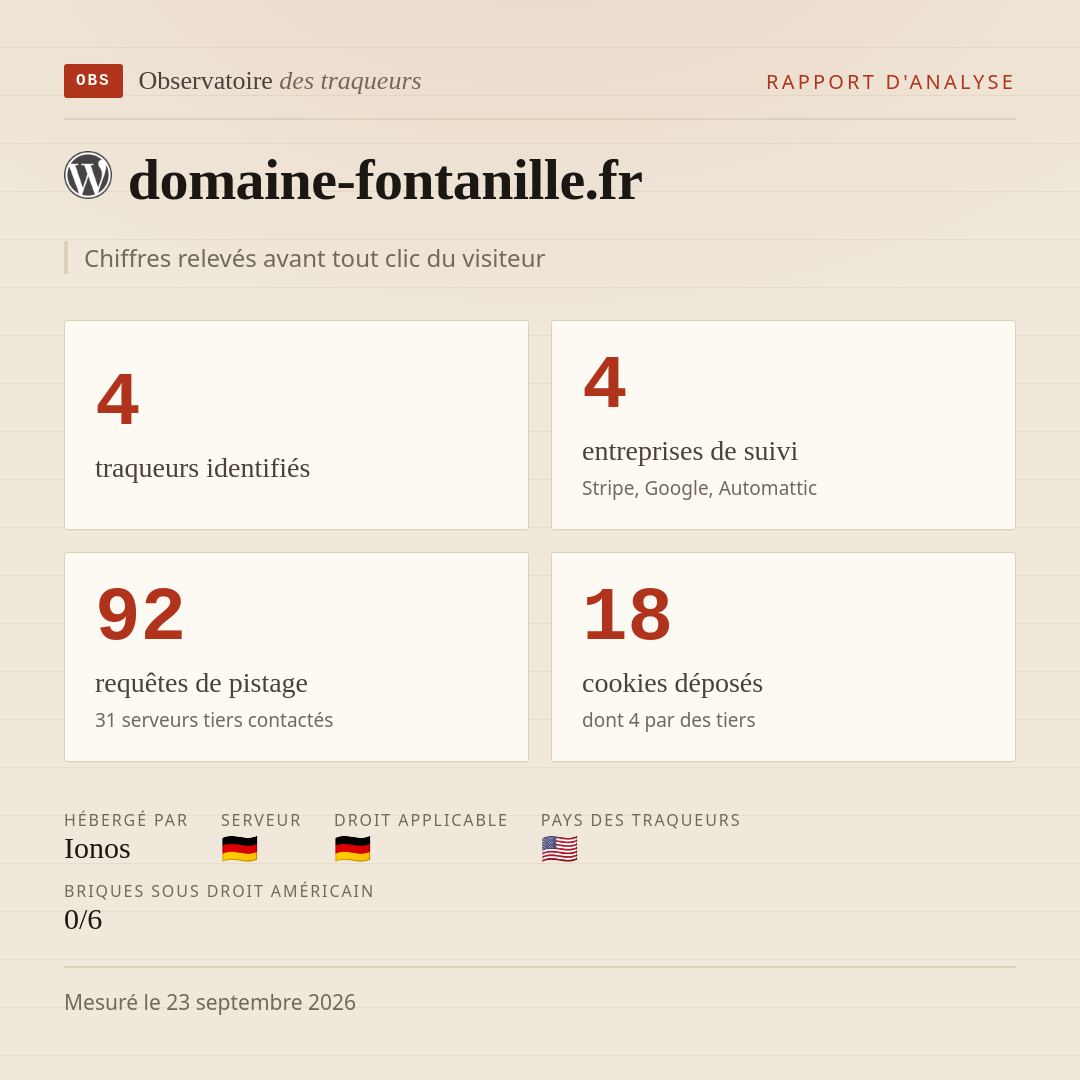Open the requêtes de pistage card
Screen dimensions: 1080x1080
[x=296, y=657]
